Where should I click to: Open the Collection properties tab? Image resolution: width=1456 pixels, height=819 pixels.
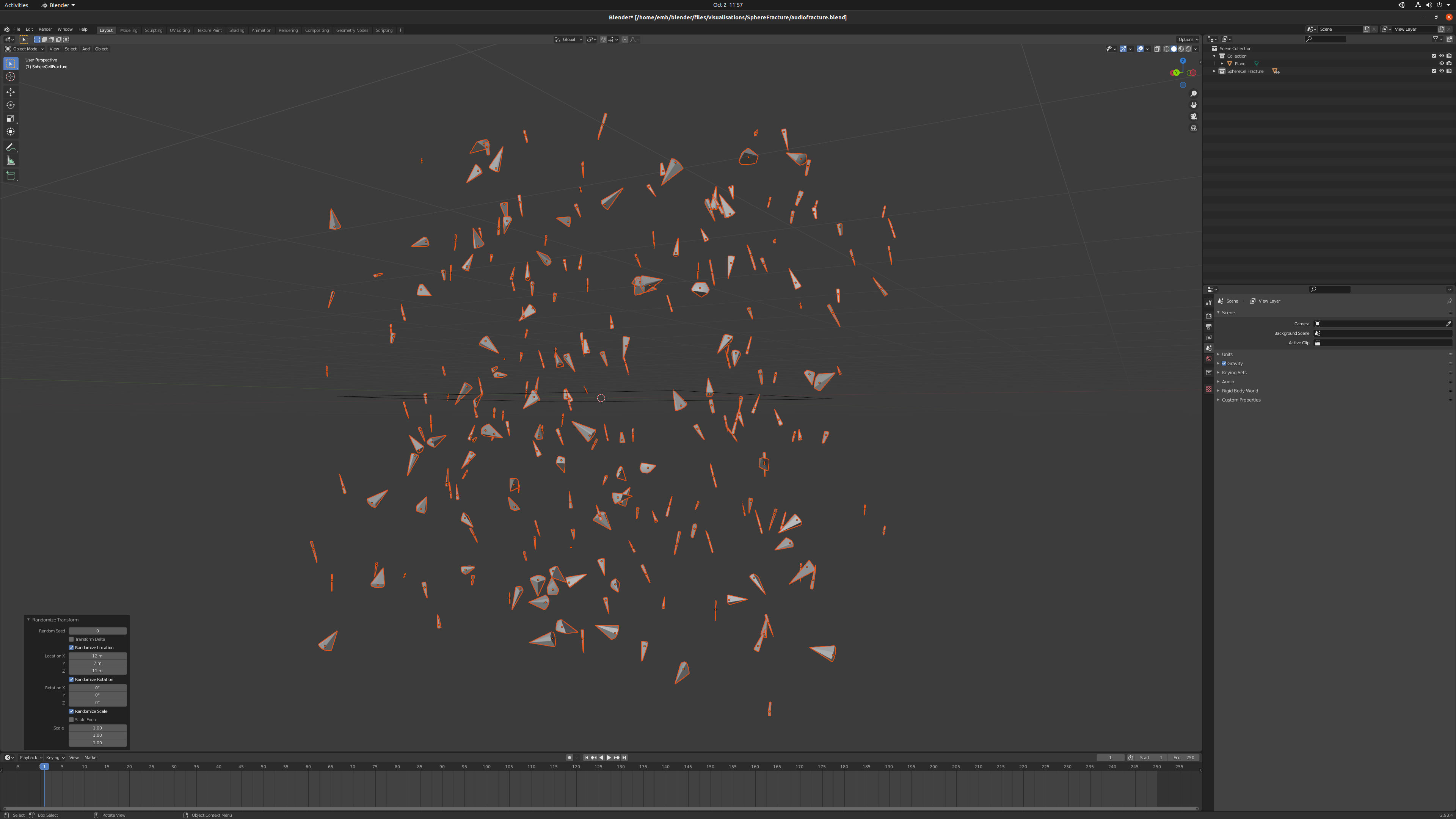tap(1208, 372)
